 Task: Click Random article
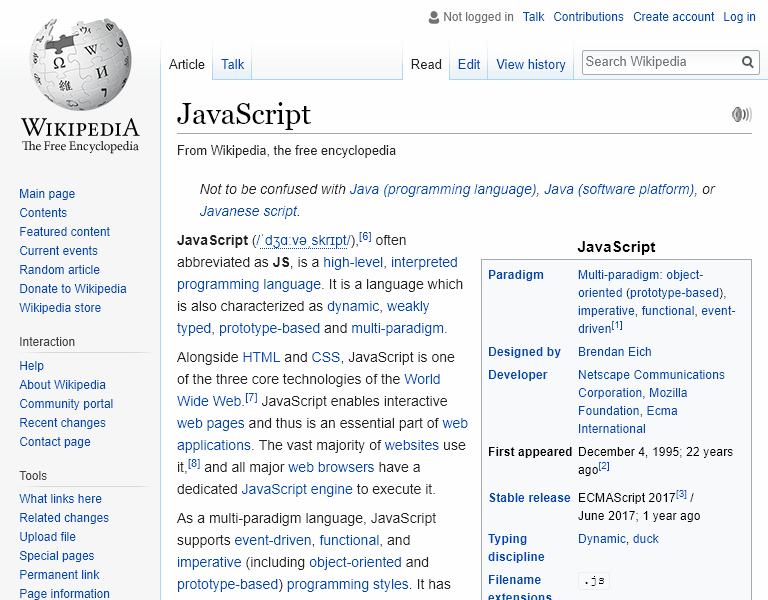(x=59, y=270)
